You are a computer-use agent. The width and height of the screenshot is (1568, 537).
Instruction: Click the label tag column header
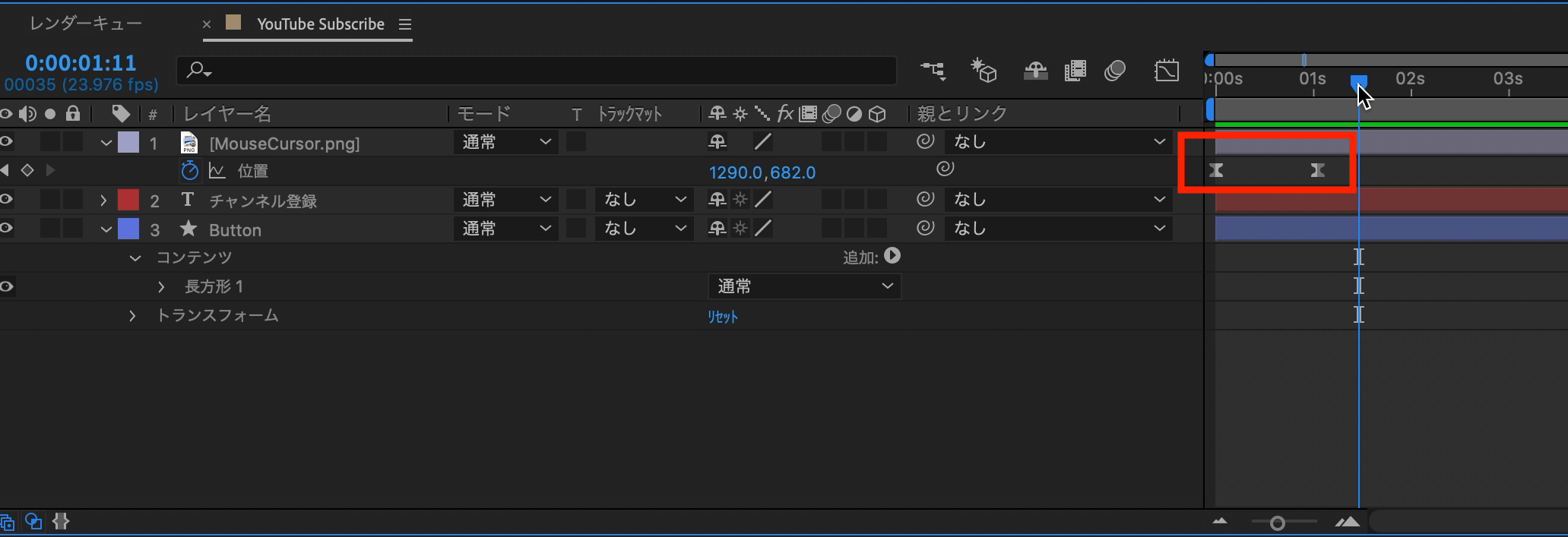click(x=120, y=114)
